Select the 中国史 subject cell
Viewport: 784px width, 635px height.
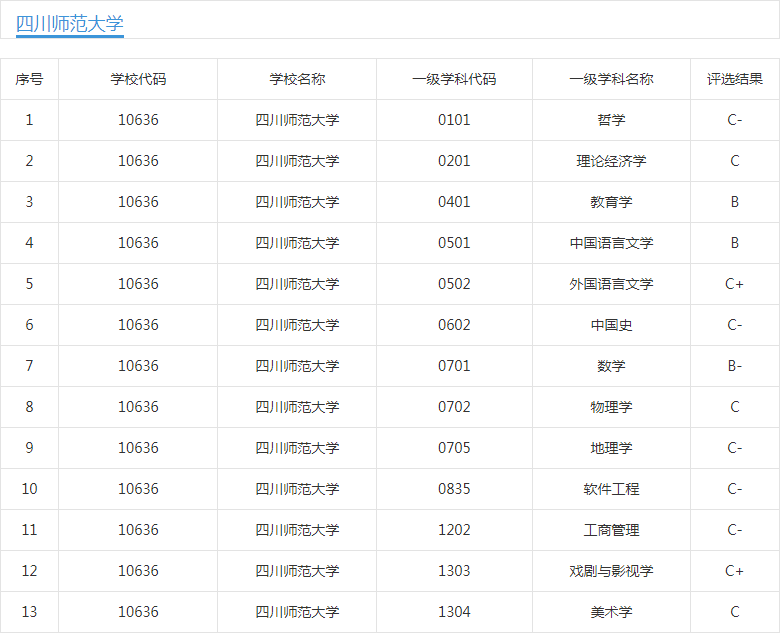(611, 325)
